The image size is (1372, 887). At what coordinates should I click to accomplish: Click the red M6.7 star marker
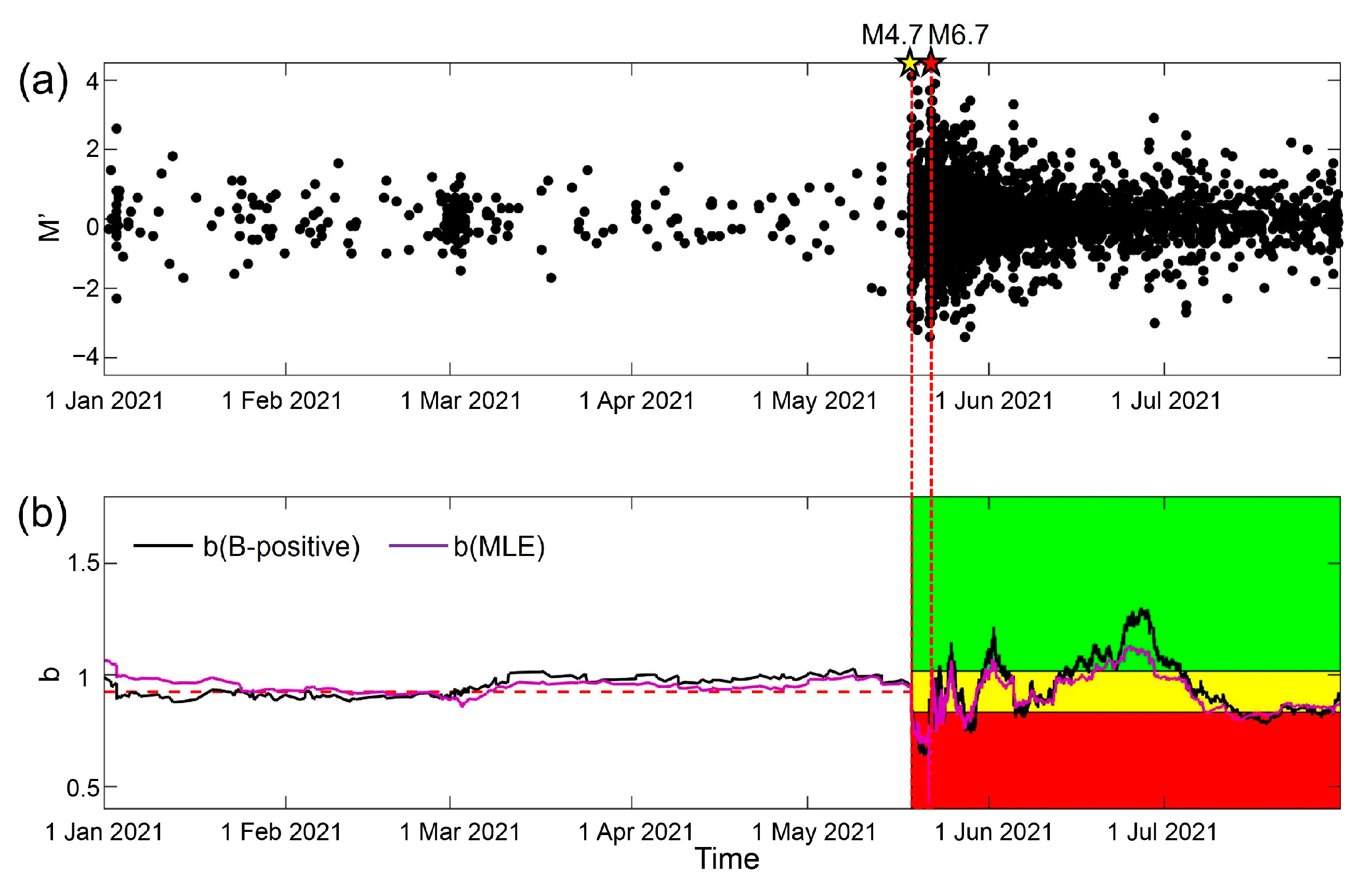pos(931,63)
